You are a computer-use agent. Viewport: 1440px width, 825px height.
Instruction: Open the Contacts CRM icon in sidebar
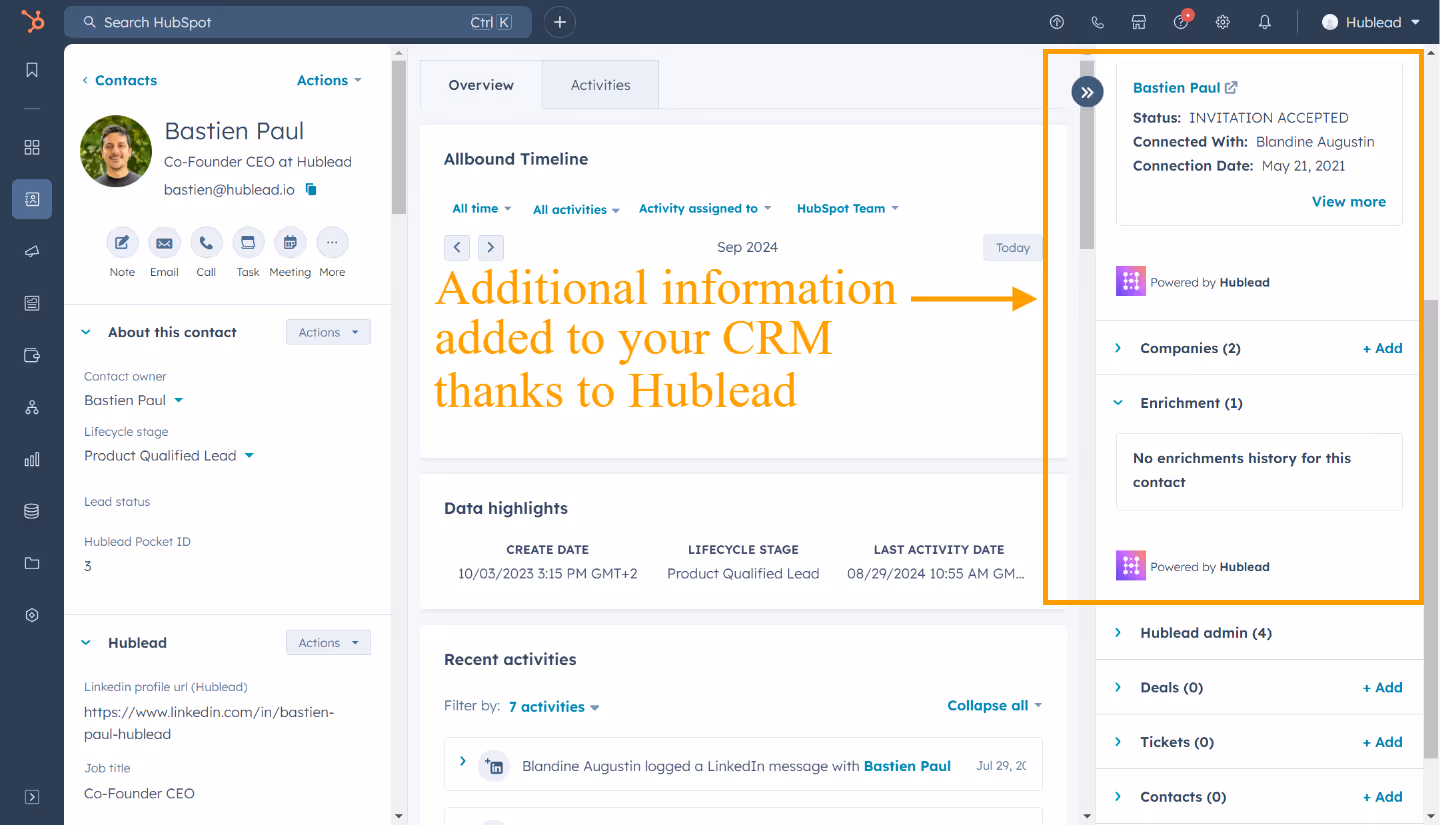click(x=31, y=199)
